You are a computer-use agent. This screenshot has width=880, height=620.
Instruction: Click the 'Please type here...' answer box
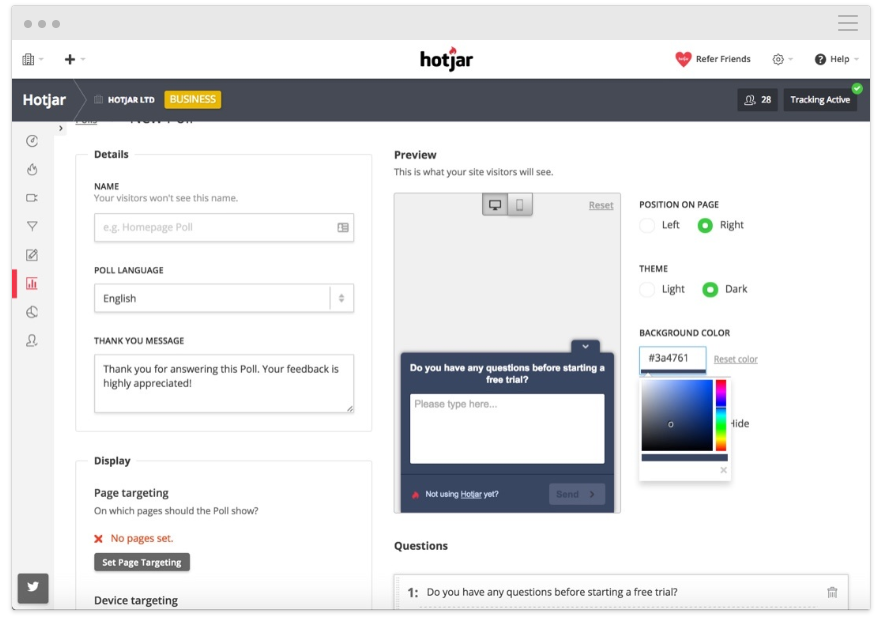point(507,429)
